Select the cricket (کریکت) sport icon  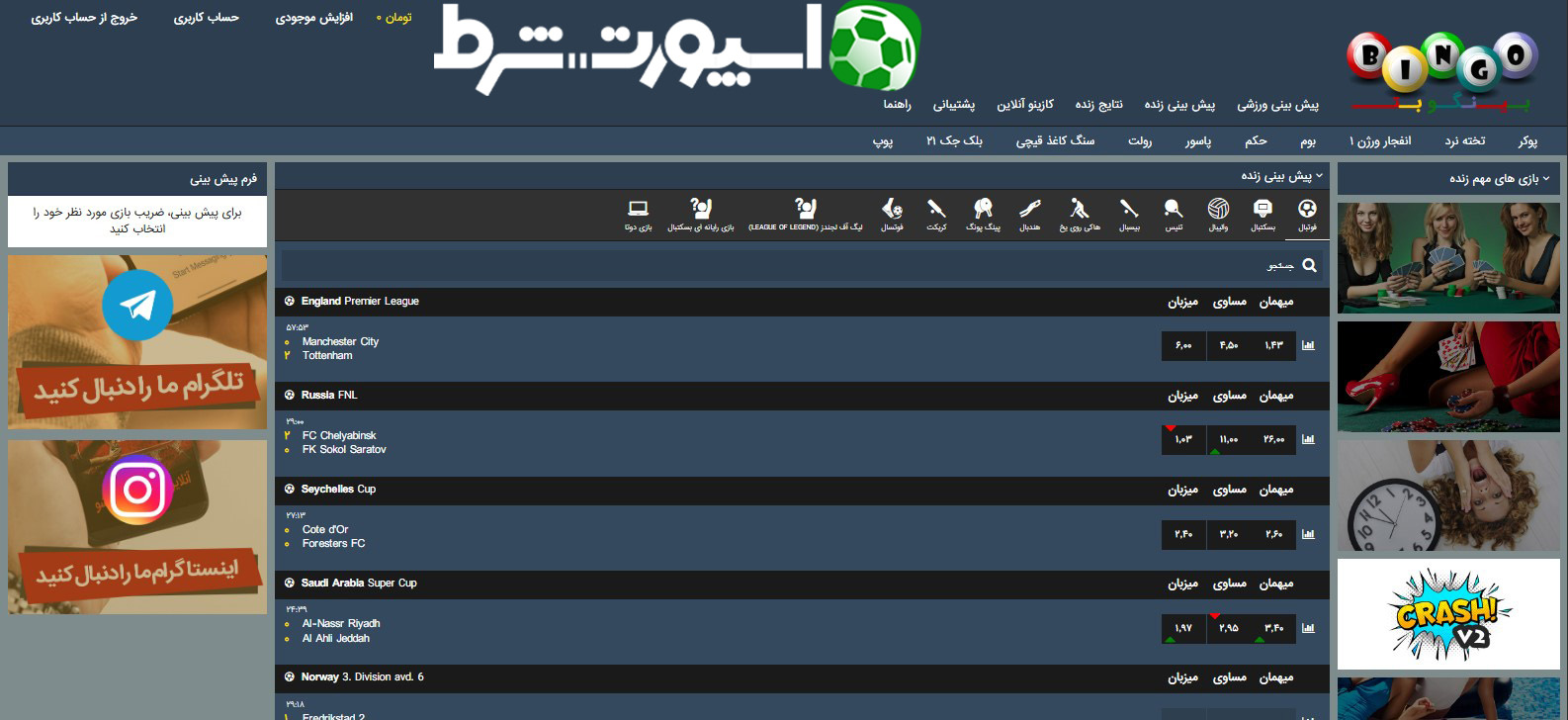936,215
